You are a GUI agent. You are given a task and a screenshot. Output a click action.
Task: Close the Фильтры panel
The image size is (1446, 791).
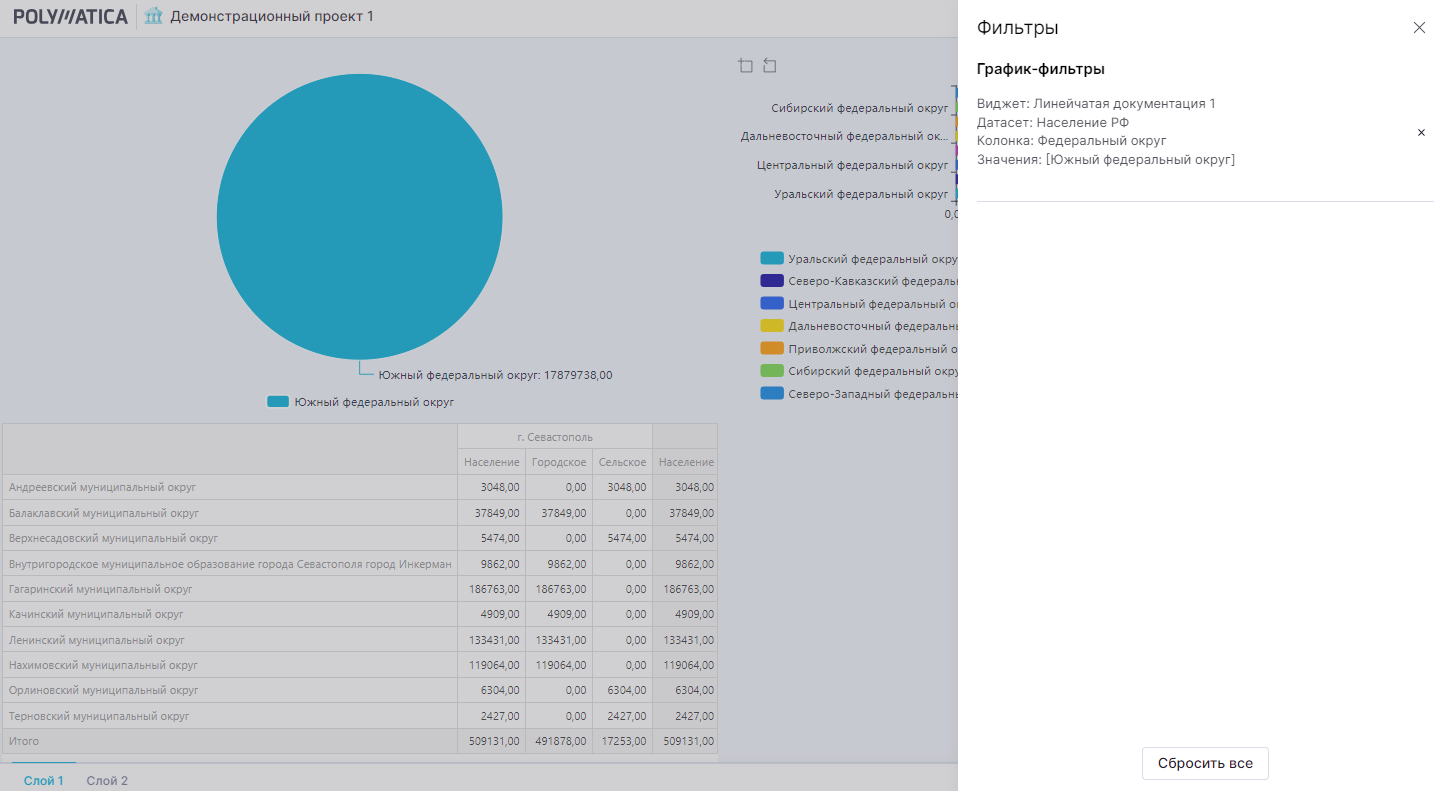pyautogui.click(x=1419, y=28)
